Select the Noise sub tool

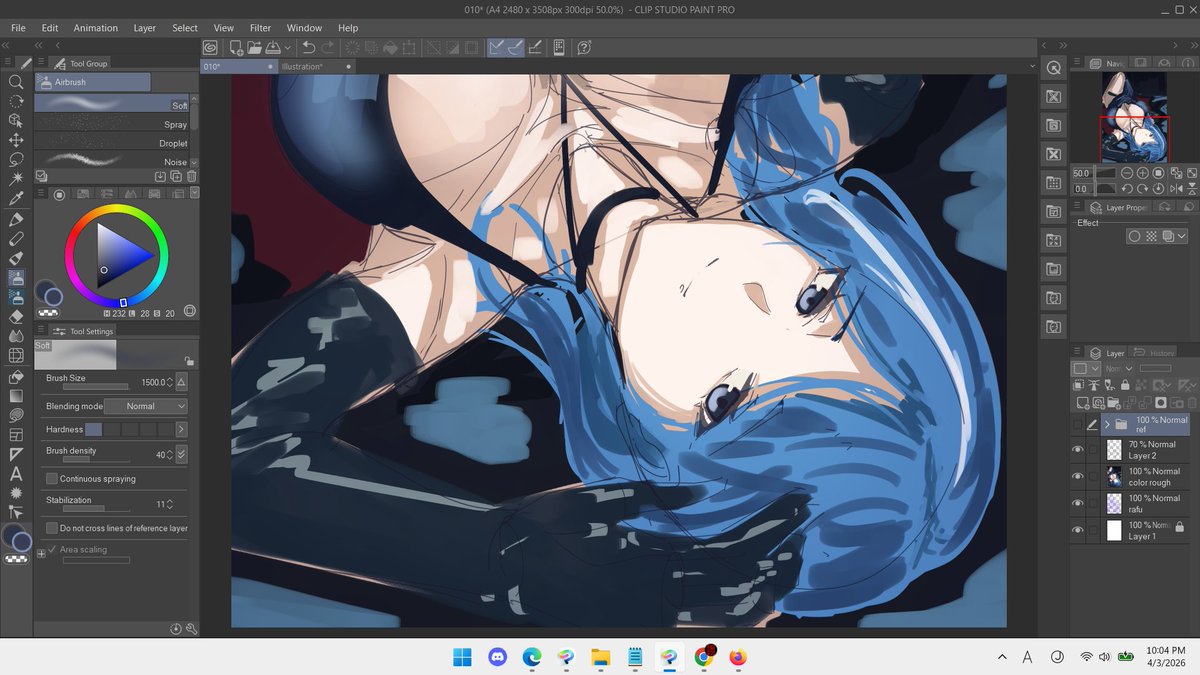(x=112, y=161)
